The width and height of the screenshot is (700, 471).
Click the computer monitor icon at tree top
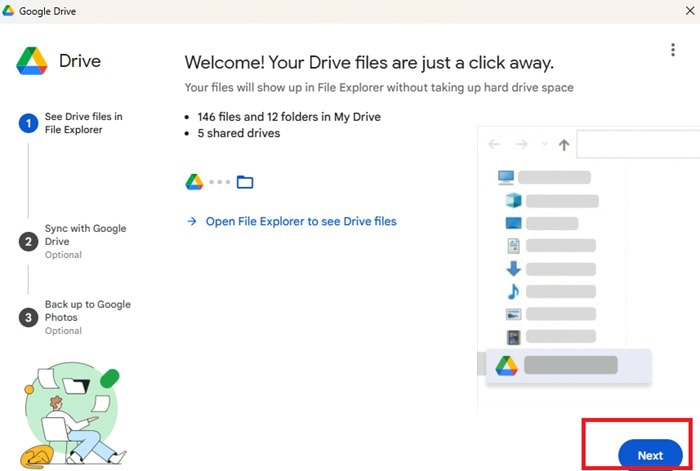coord(506,178)
